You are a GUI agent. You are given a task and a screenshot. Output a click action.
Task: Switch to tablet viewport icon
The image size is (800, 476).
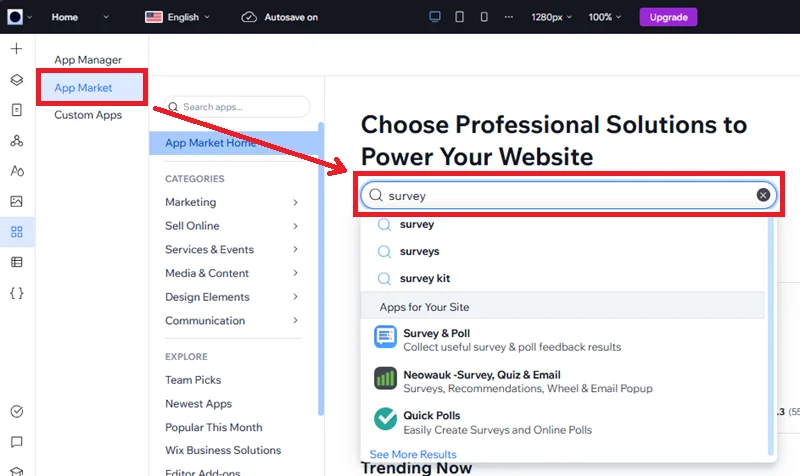coord(459,17)
